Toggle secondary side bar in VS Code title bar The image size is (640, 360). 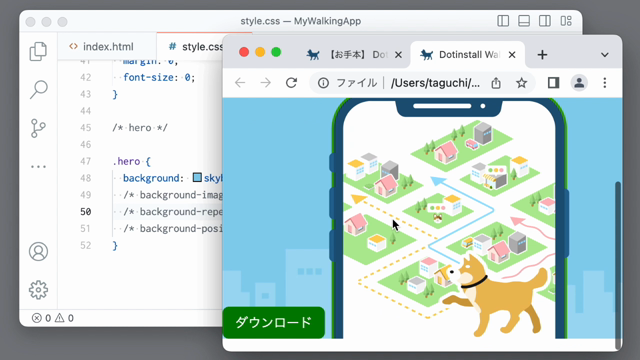point(544,21)
